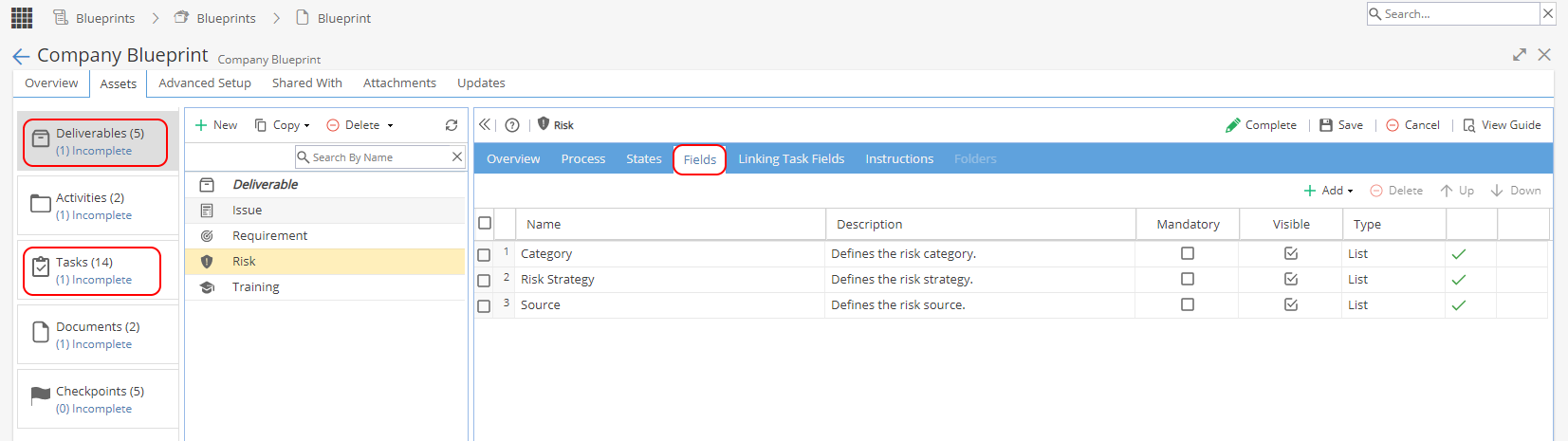Click the Requirement target icon
1568x441 pixels.
tap(207, 236)
